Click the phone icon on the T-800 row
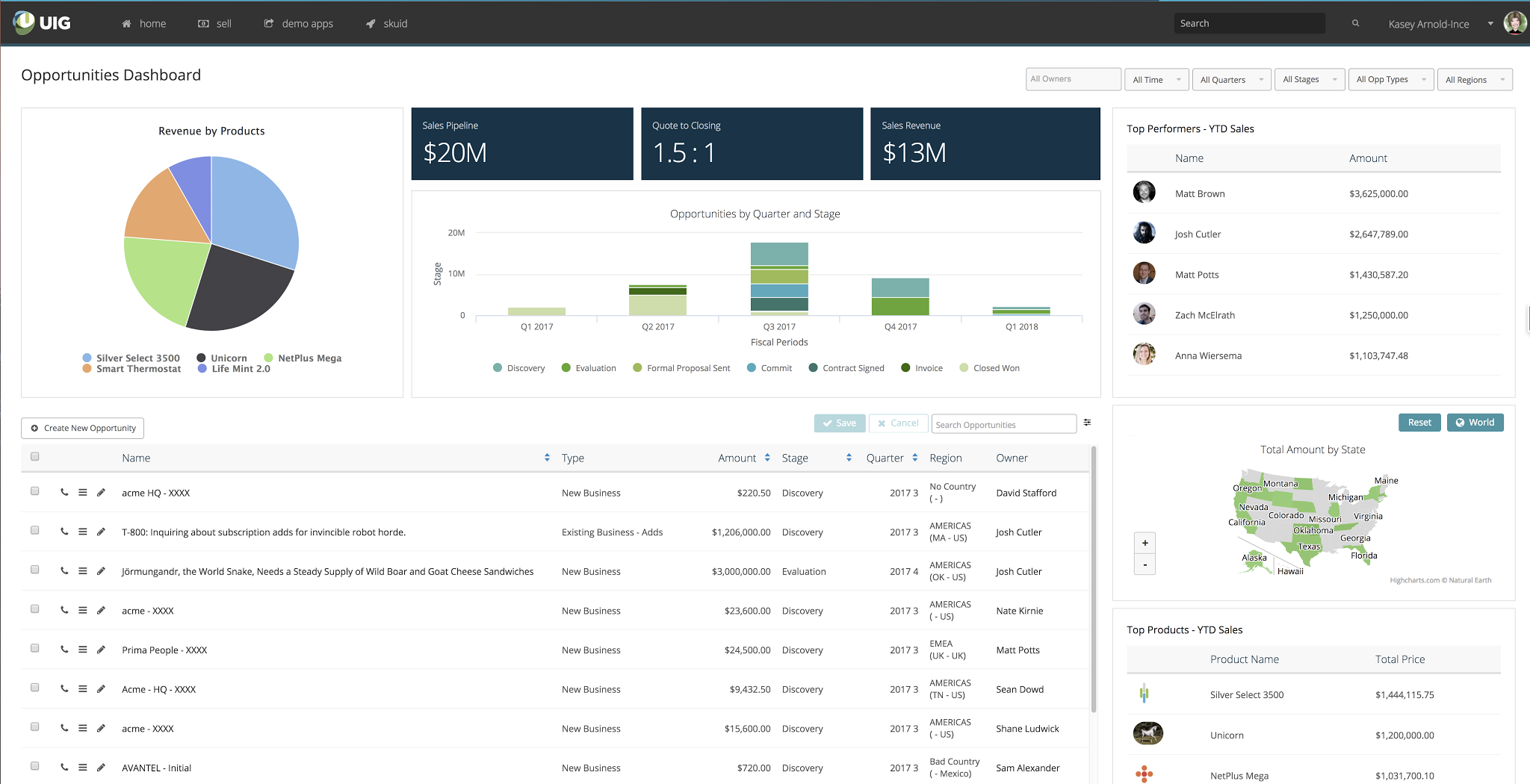1530x784 pixels. [x=64, y=532]
